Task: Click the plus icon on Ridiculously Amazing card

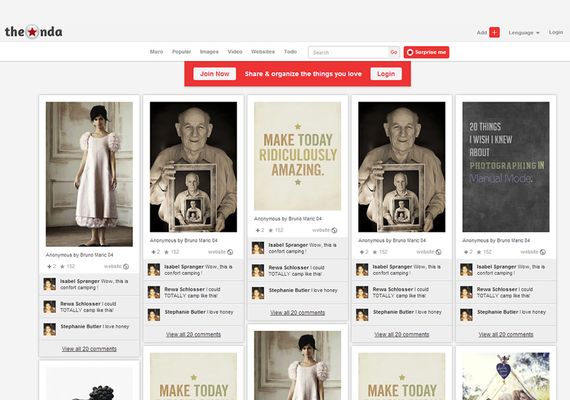Action: pyautogui.click(x=257, y=230)
